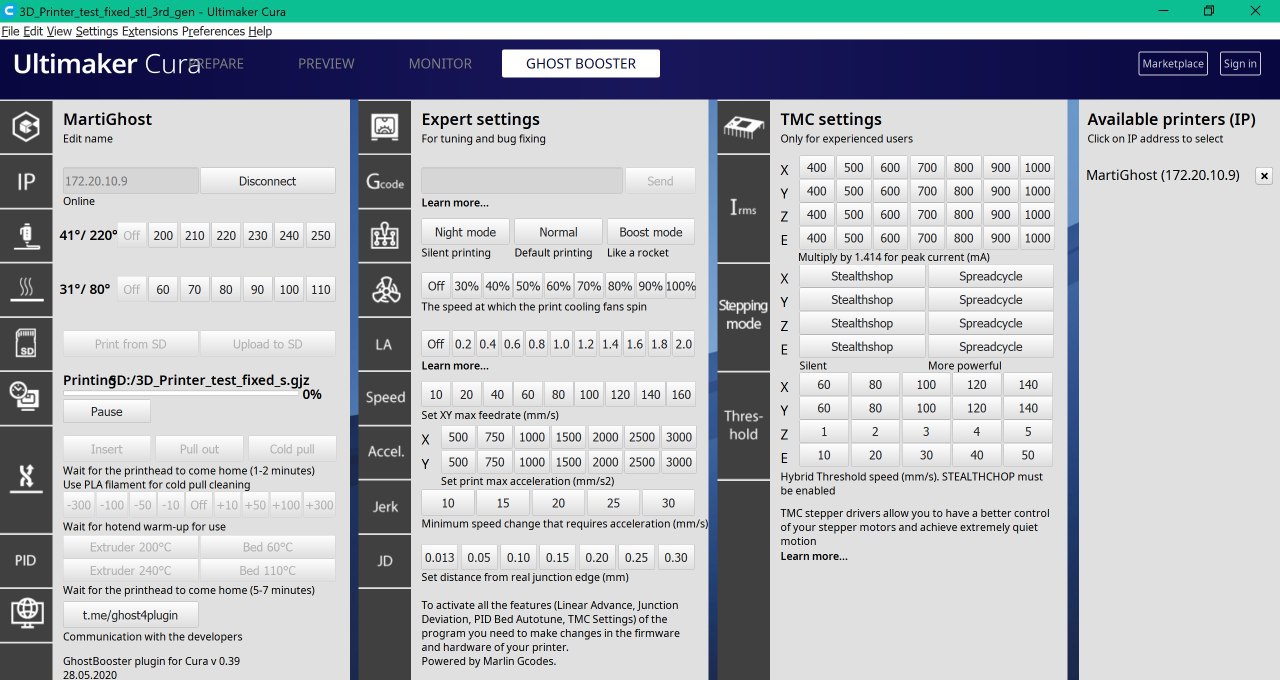The image size is (1280, 680).
Task: Select Stealthshop mode for X axis
Action: tap(862, 276)
